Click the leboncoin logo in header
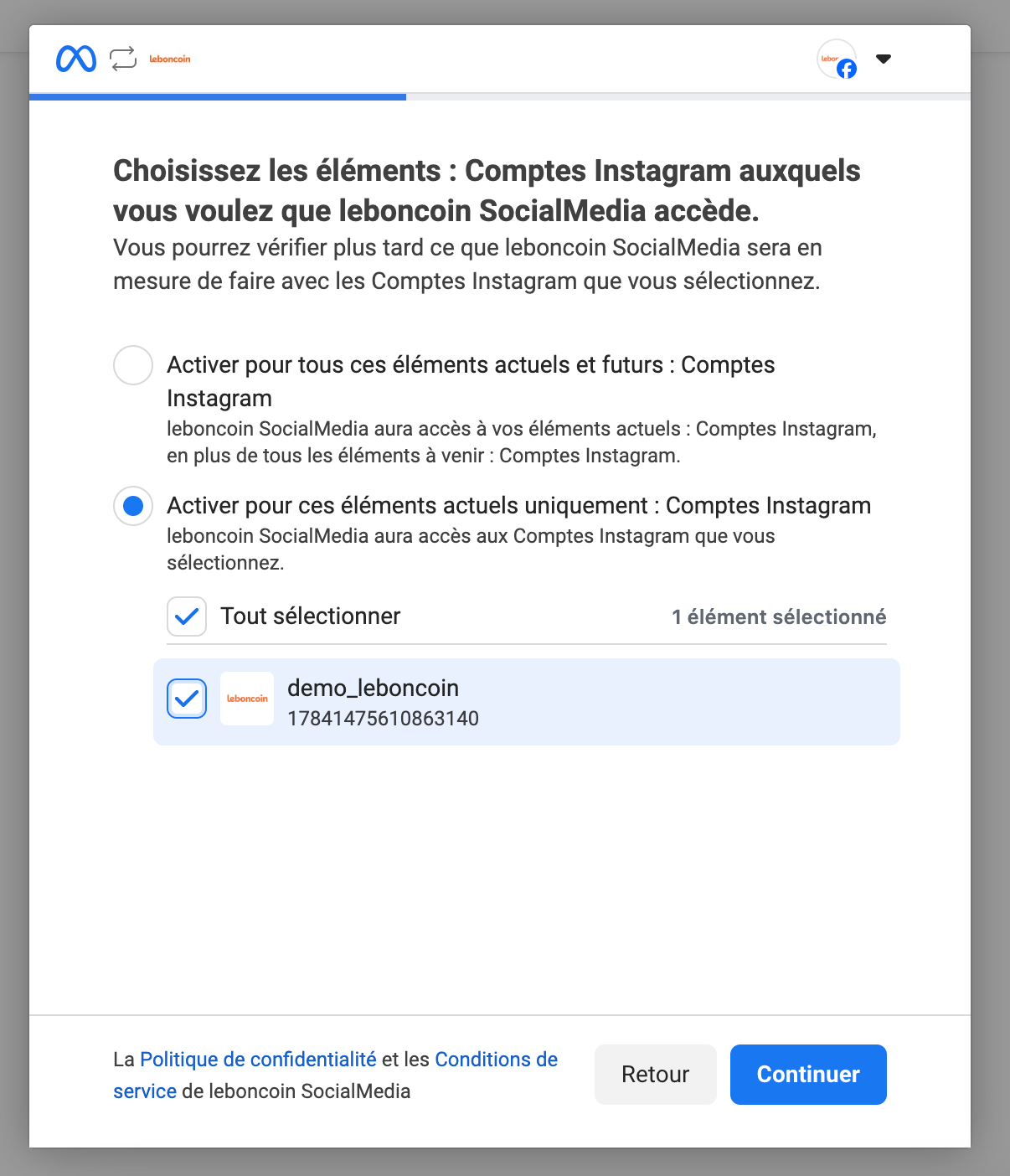The image size is (1010, 1176). (x=170, y=59)
